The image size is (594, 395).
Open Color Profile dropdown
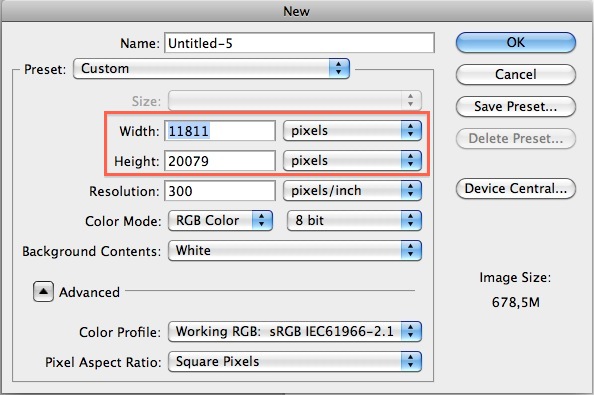click(295, 331)
